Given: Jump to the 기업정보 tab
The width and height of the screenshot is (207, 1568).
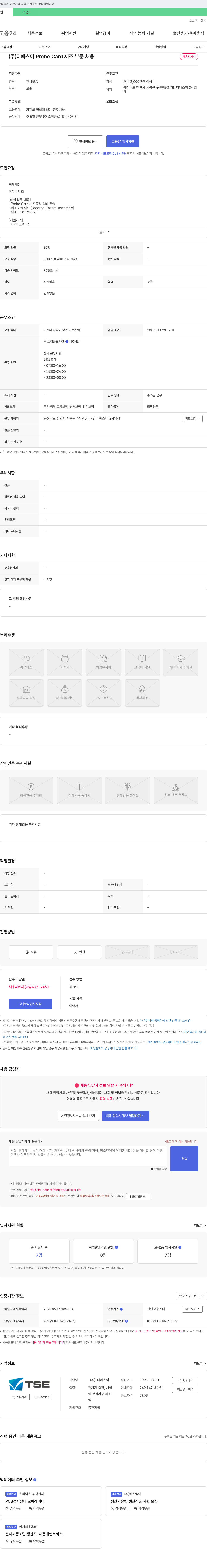Looking at the screenshot, I should pyautogui.click(x=198, y=47).
